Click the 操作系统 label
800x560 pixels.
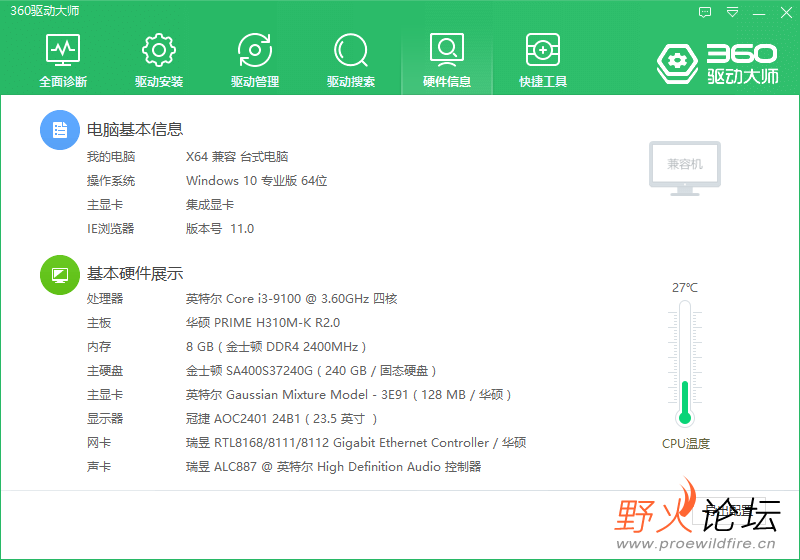(x=111, y=181)
